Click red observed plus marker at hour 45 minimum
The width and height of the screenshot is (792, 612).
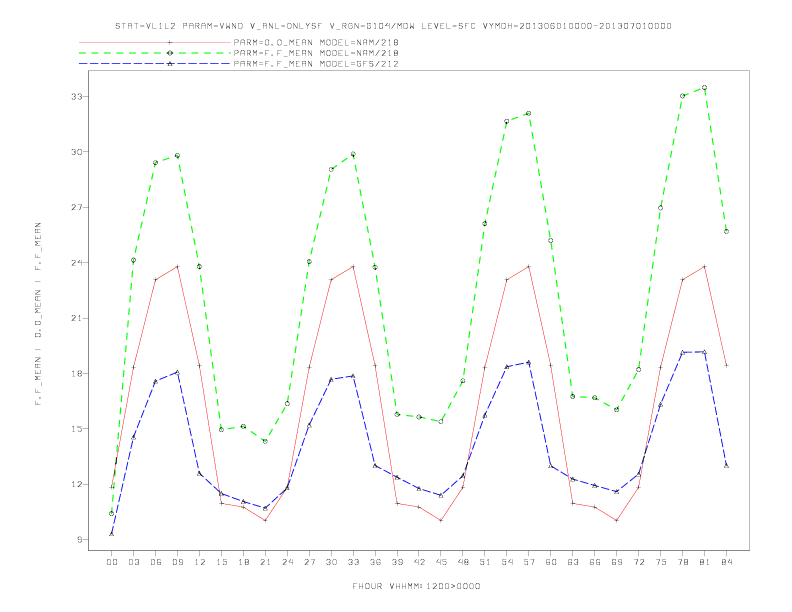point(441,521)
